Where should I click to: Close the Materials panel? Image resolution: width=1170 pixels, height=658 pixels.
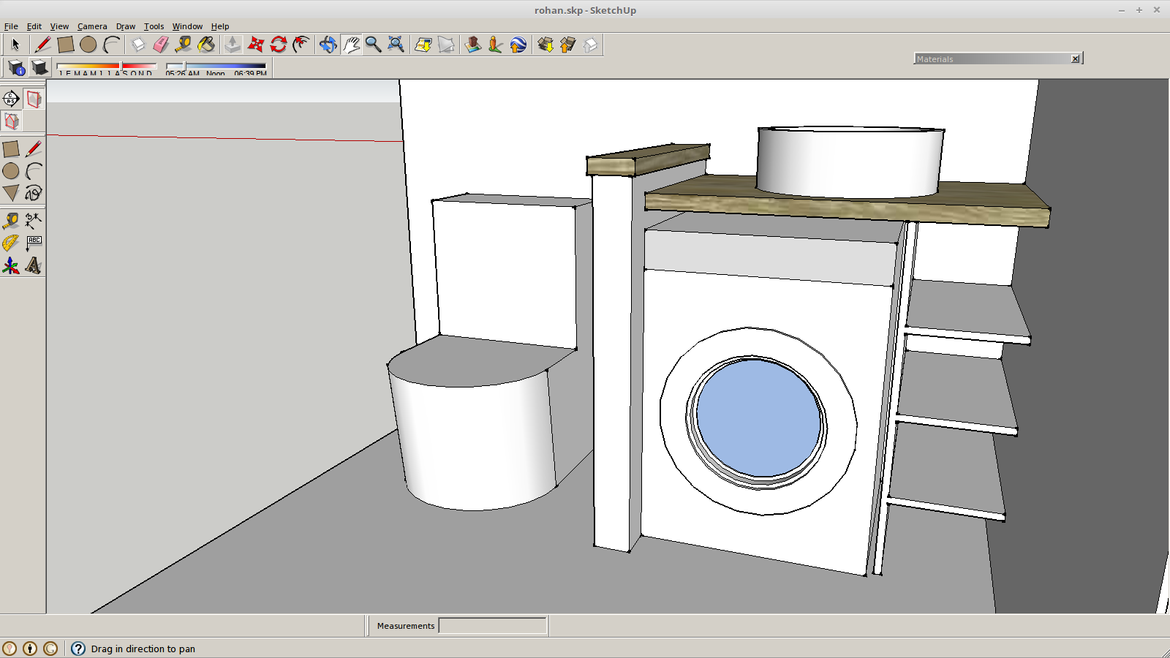pos(1075,59)
